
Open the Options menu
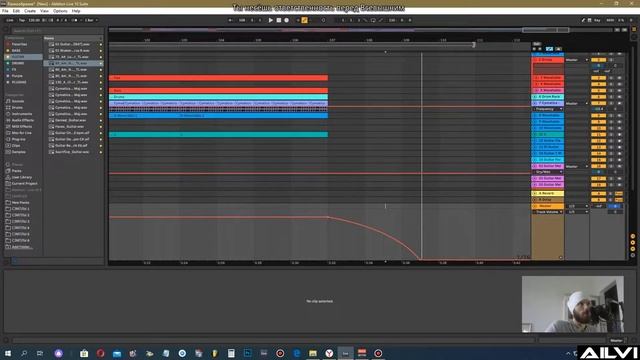point(60,11)
